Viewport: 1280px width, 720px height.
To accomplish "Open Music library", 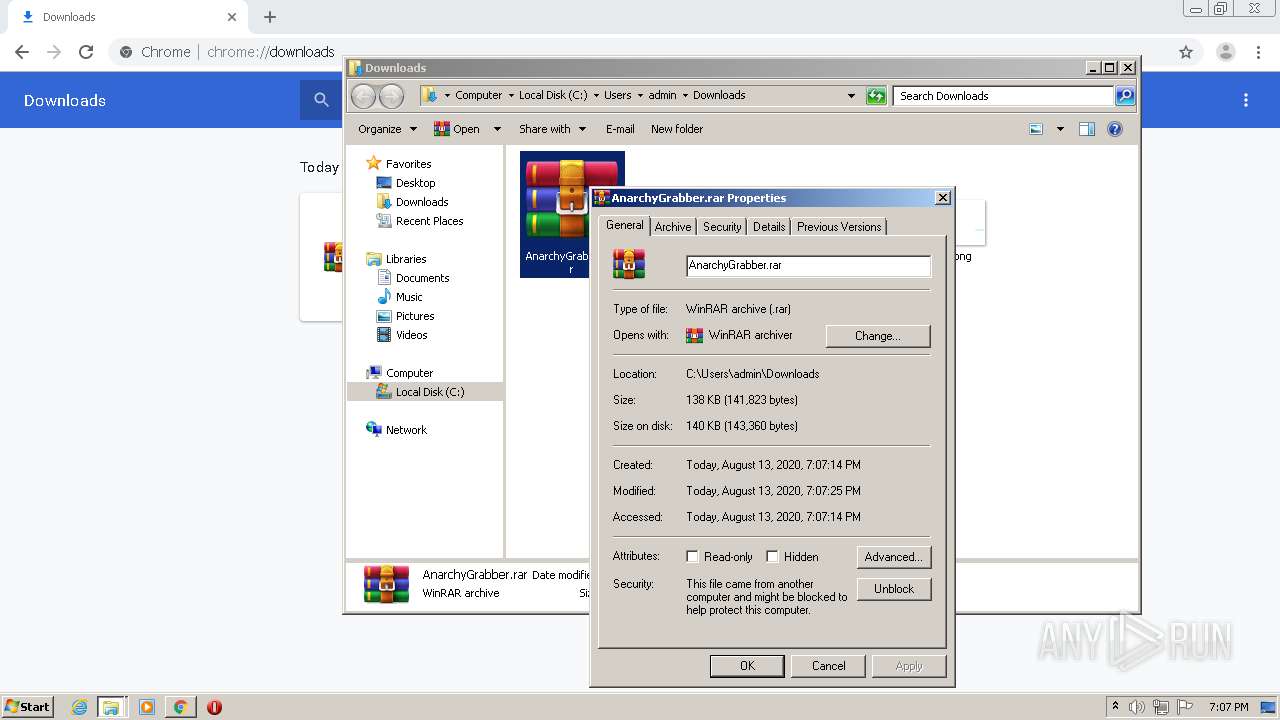I will [x=409, y=297].
